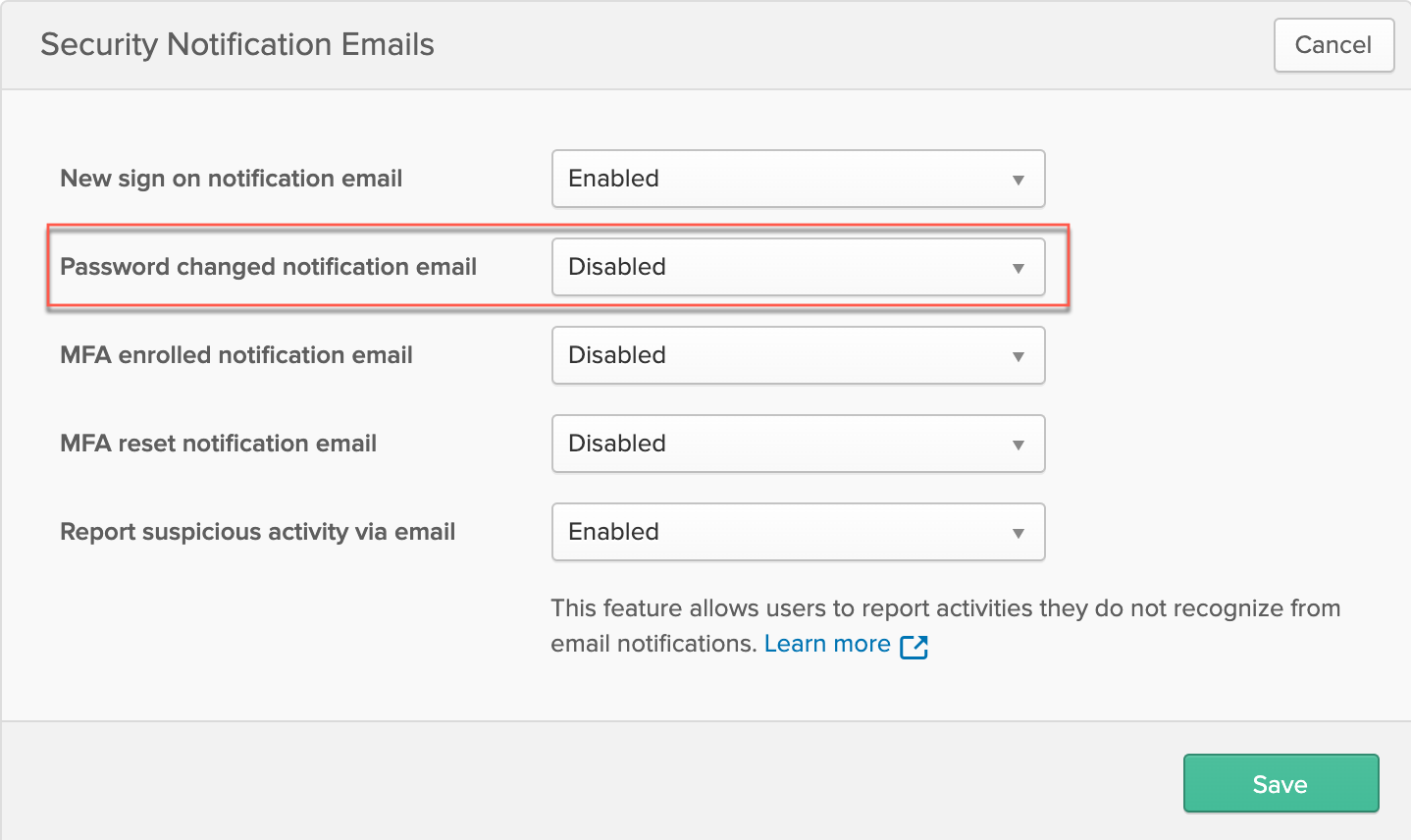Click the New sign on notification email label
The height and width of the screenshot is (840, 1411).
[232, 179]
